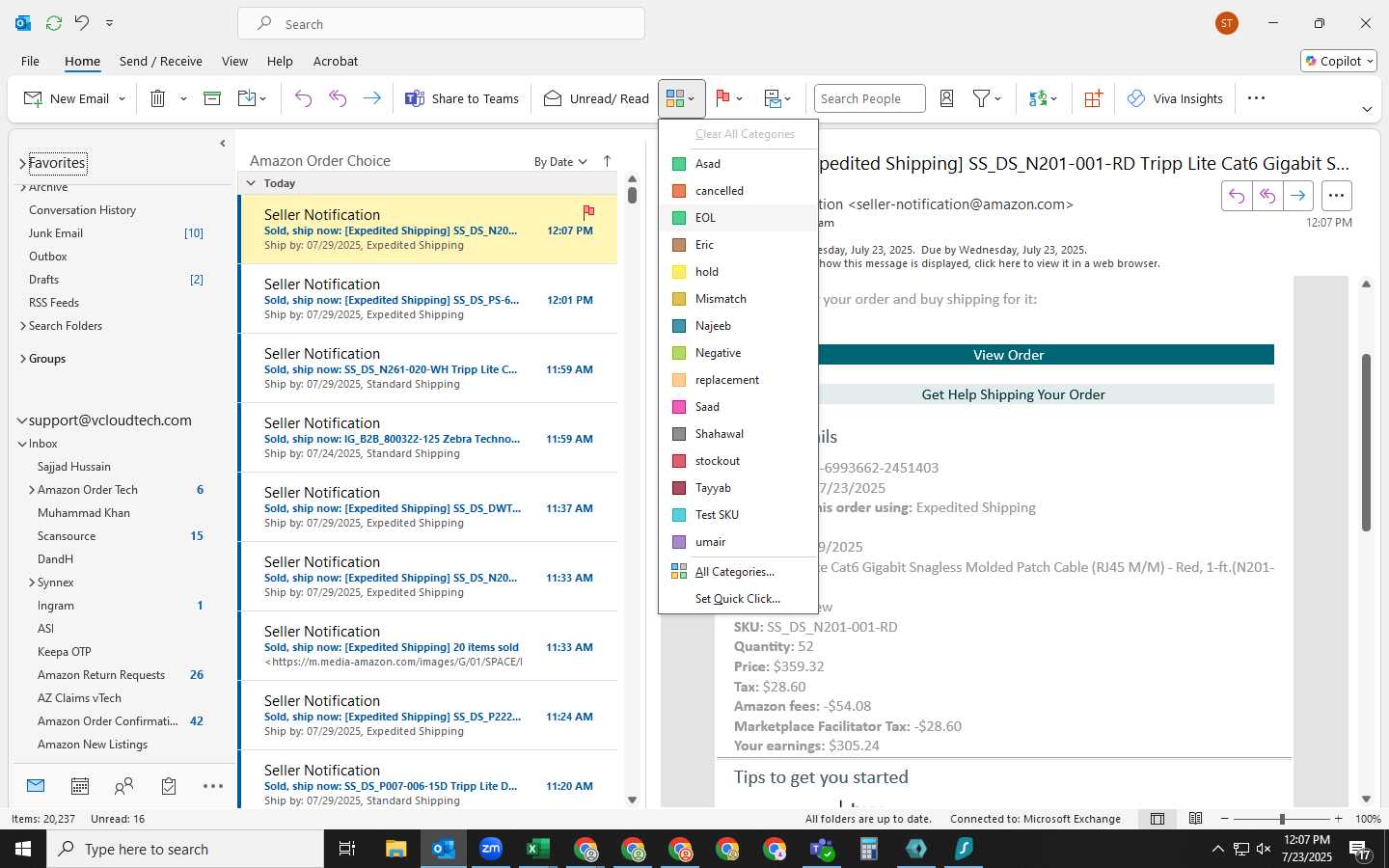Click reading pane more actions dots
Screen dimensions: 1389x868
click(x=1336, y=196)
